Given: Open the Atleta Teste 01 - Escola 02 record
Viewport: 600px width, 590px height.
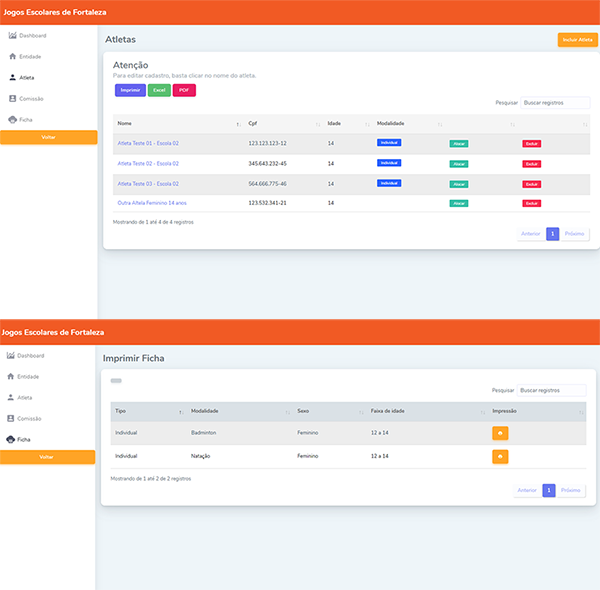Looking at the screenshot, I should (x=148, y=143).
